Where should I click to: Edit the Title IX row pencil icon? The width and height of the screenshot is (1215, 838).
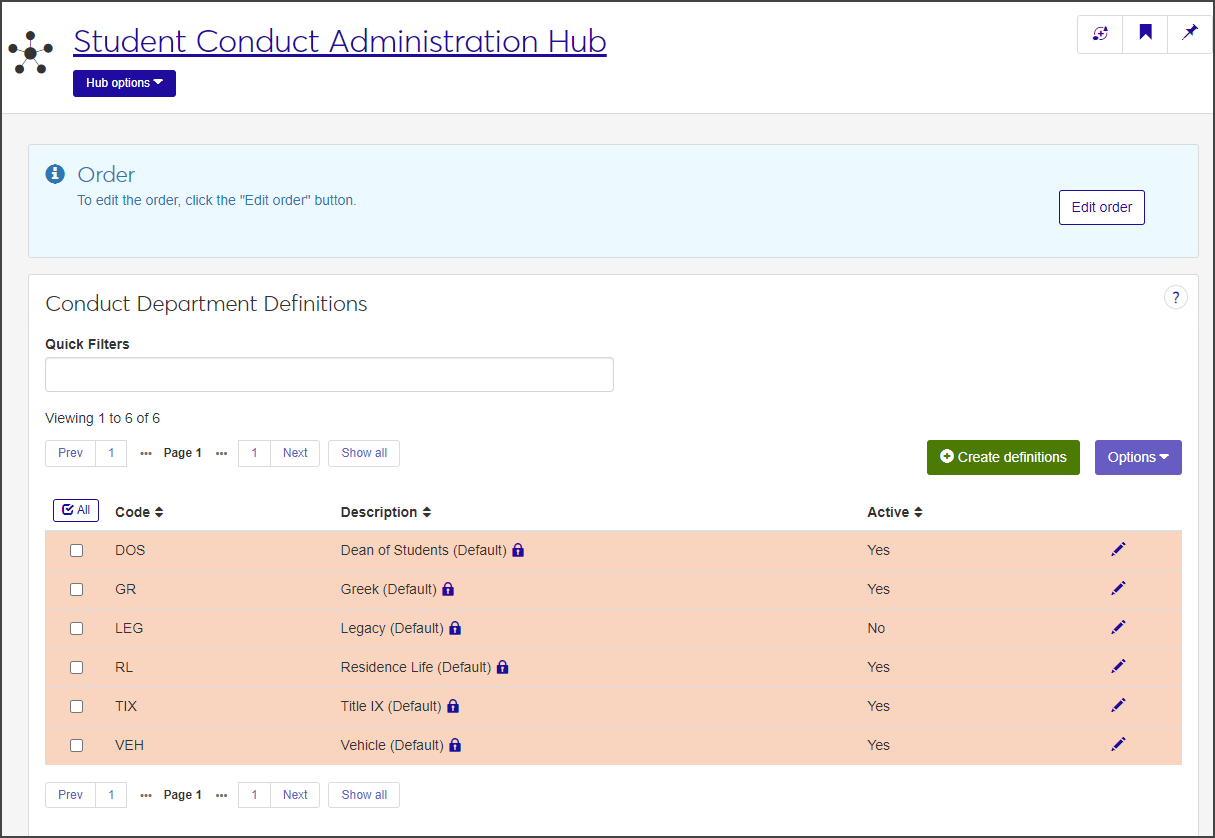tap(1118, 705)
